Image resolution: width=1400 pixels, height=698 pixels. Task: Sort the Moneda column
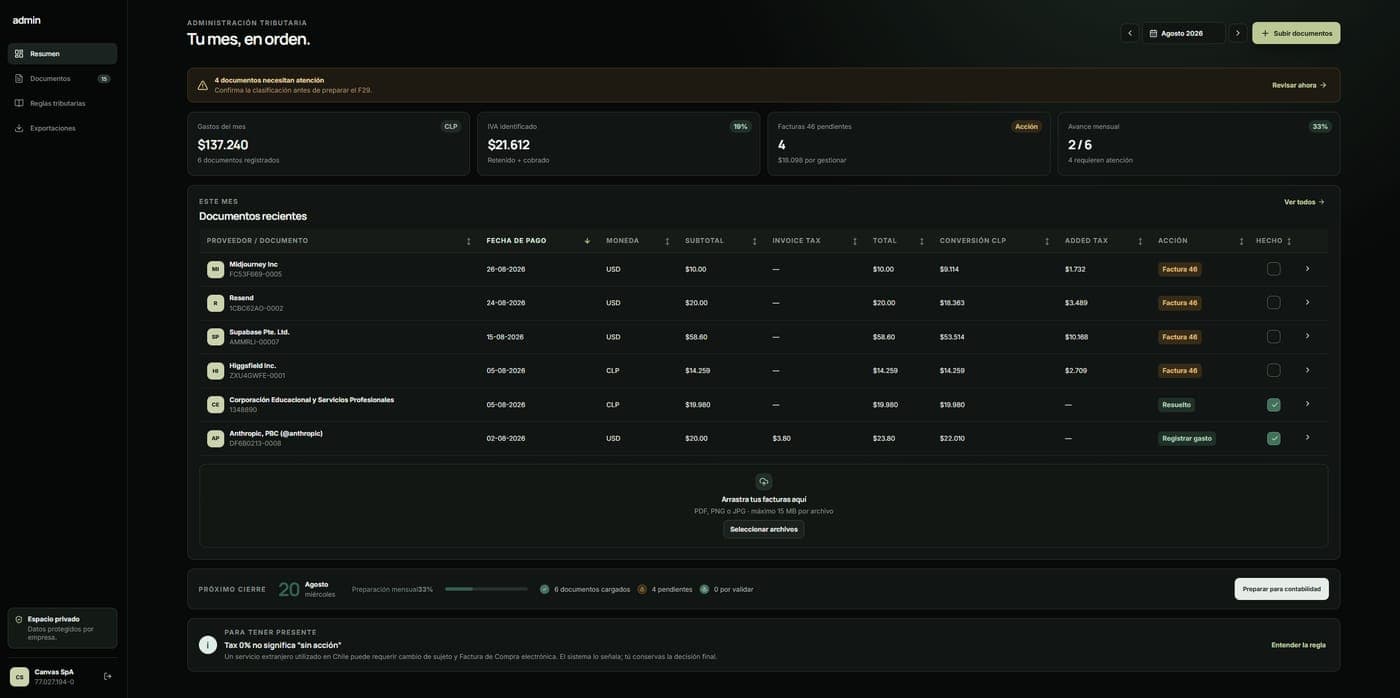pyautogui.click(x=667, y=241)
